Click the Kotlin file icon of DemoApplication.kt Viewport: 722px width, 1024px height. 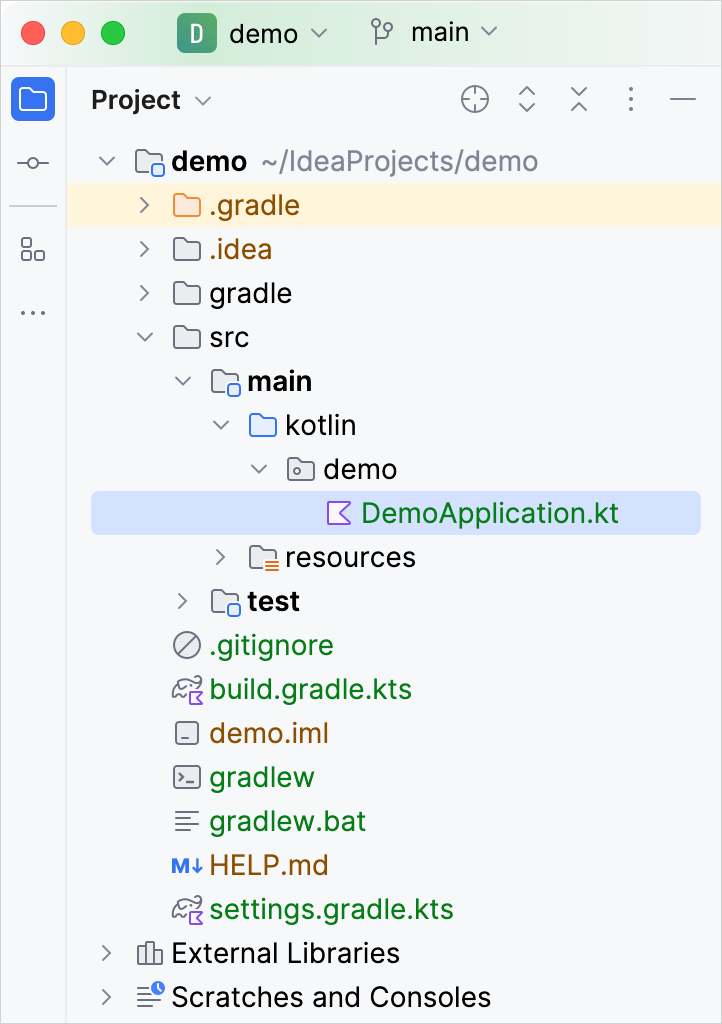pos(339,513)
